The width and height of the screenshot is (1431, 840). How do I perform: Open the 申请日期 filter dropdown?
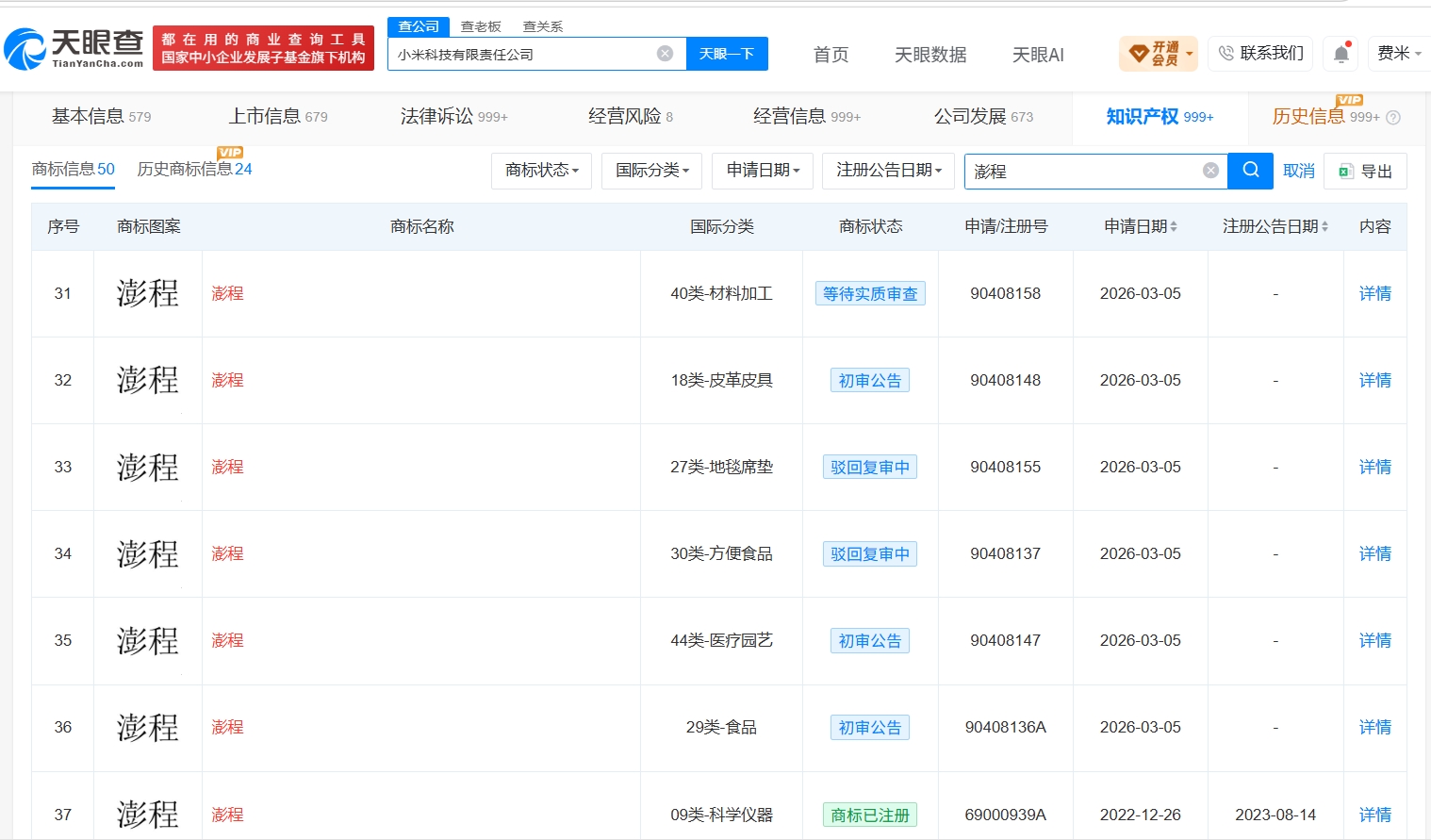click(x=763, y=171)
